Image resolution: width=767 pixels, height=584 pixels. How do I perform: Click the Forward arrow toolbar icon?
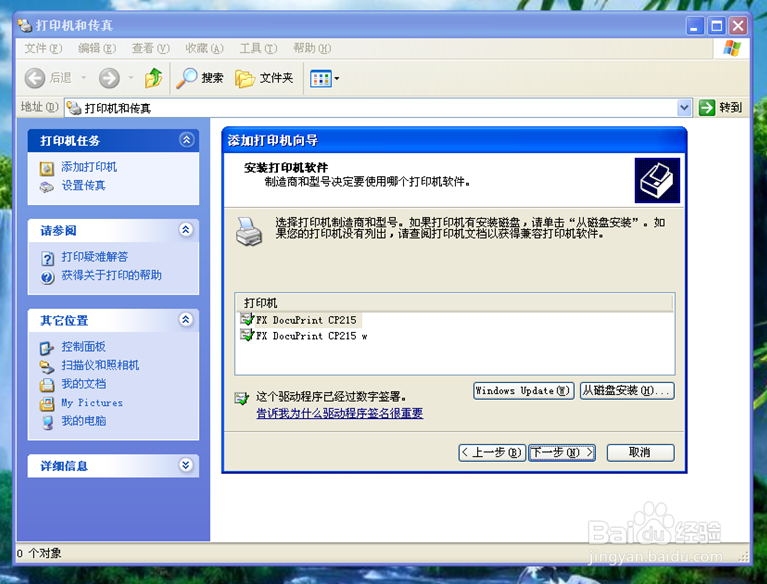click(109, 78)
